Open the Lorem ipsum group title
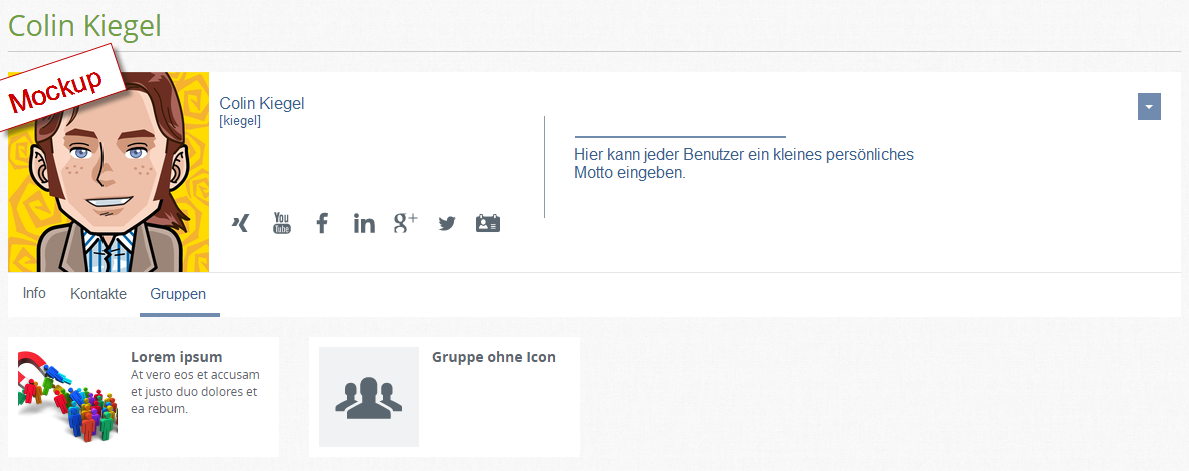Image resolution: width=1189 pixels, height=471 pixels. (177, 357)
